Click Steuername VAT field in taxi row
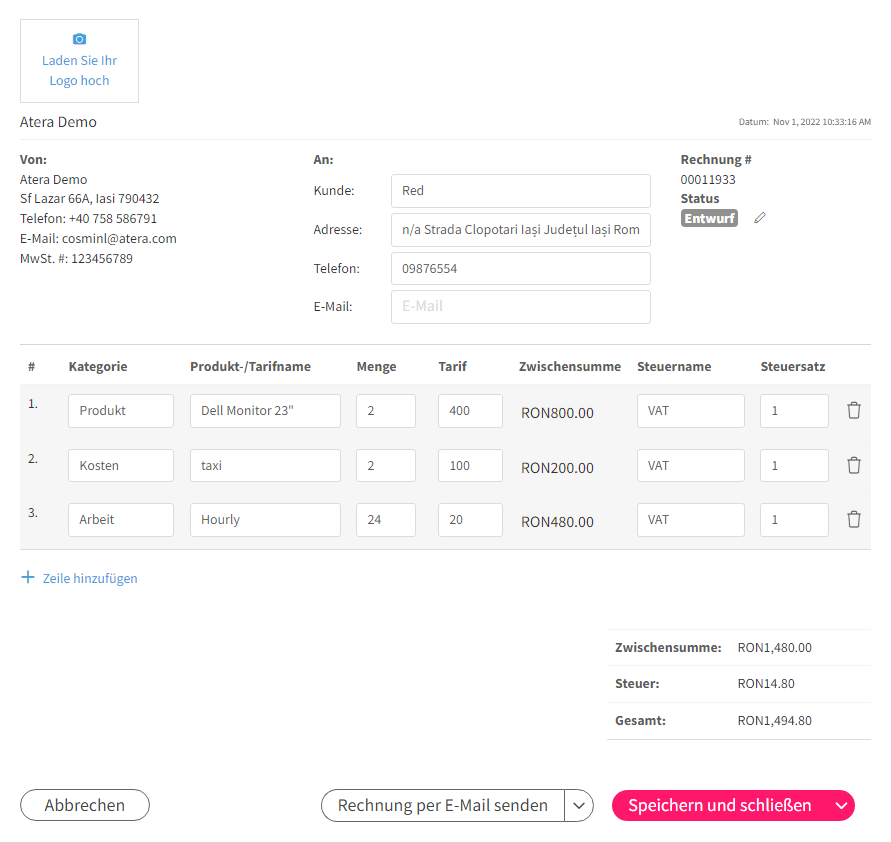The height and width of the screenshot is (842, 891). pos(690,465)
